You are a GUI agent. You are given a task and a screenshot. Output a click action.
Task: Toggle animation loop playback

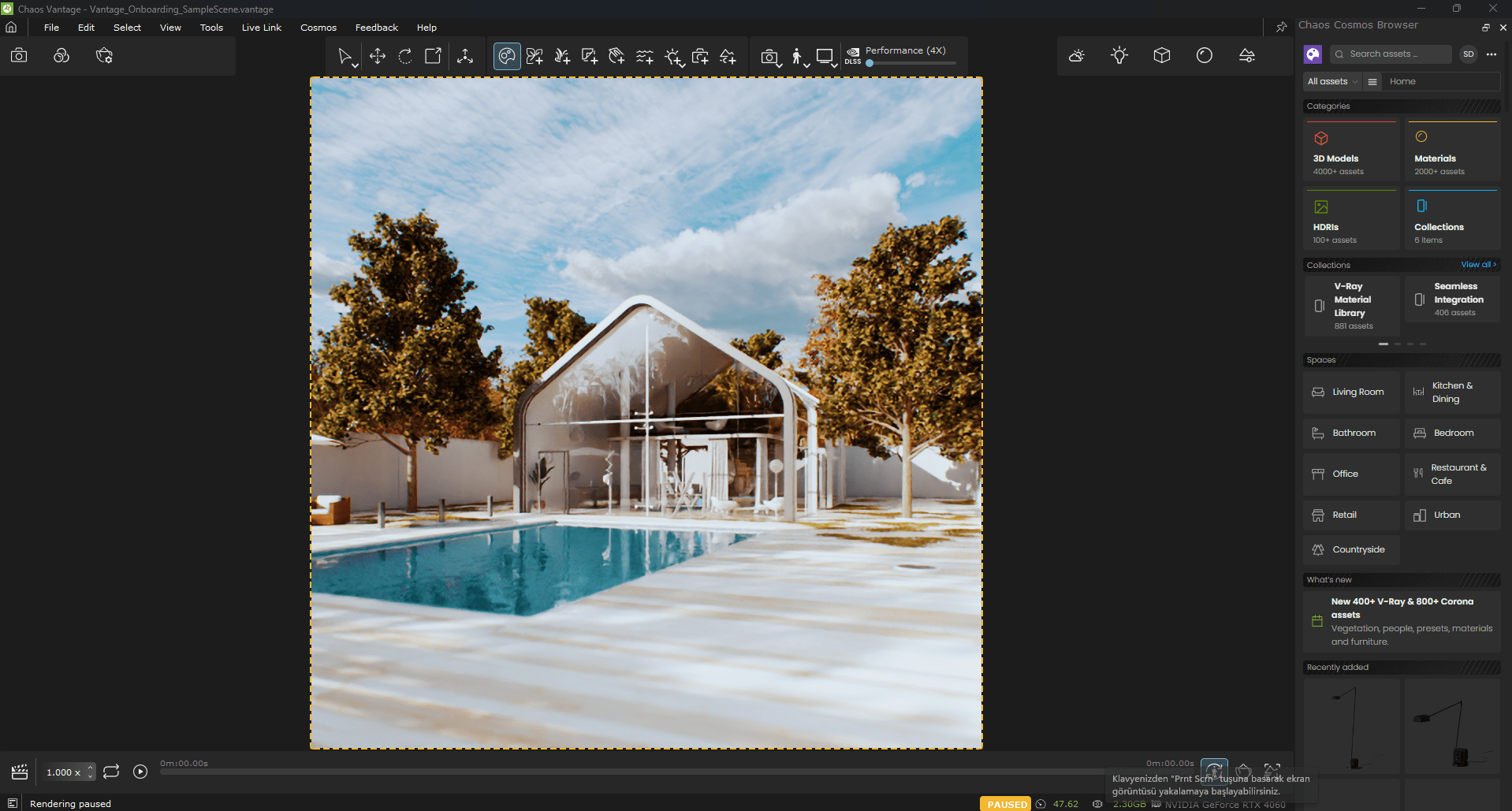coord(111,772)
